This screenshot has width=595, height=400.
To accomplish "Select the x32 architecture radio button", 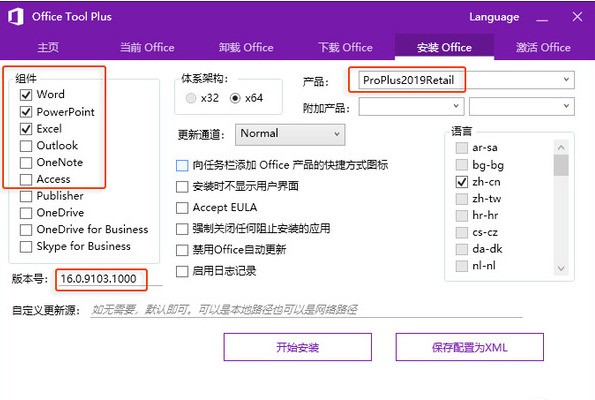I will tap(191, 98).
